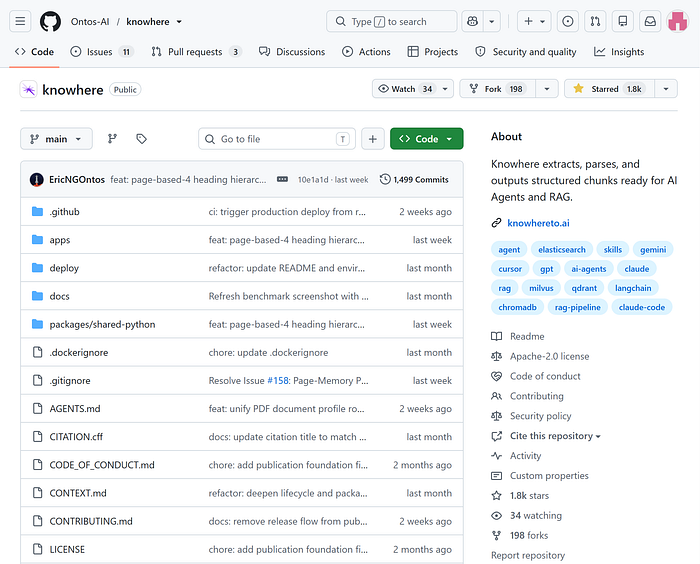
Task: Open the LICENSE file
Action: pyautogui.click(x=67, y=549)
